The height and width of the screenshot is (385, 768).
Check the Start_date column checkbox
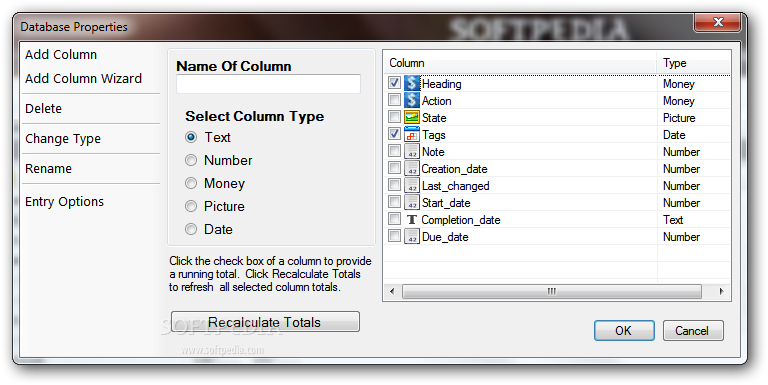394,201
